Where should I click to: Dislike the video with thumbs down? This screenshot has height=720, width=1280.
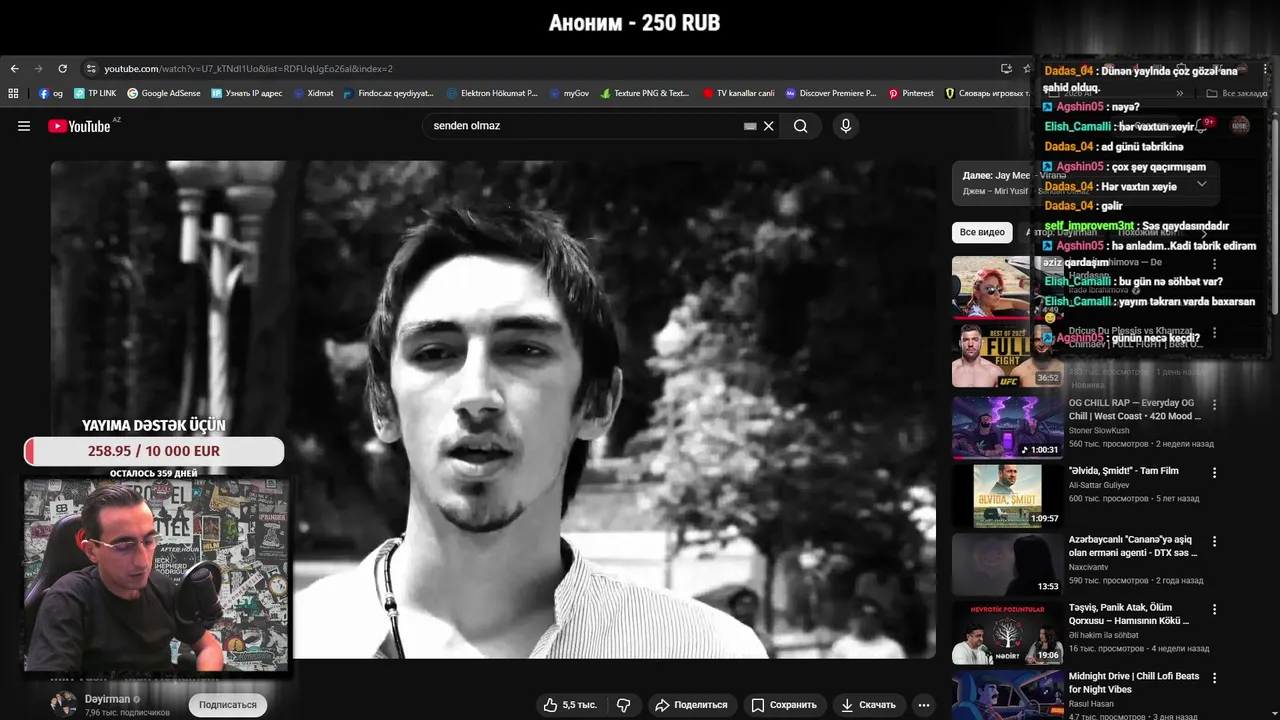coord(624,705)
